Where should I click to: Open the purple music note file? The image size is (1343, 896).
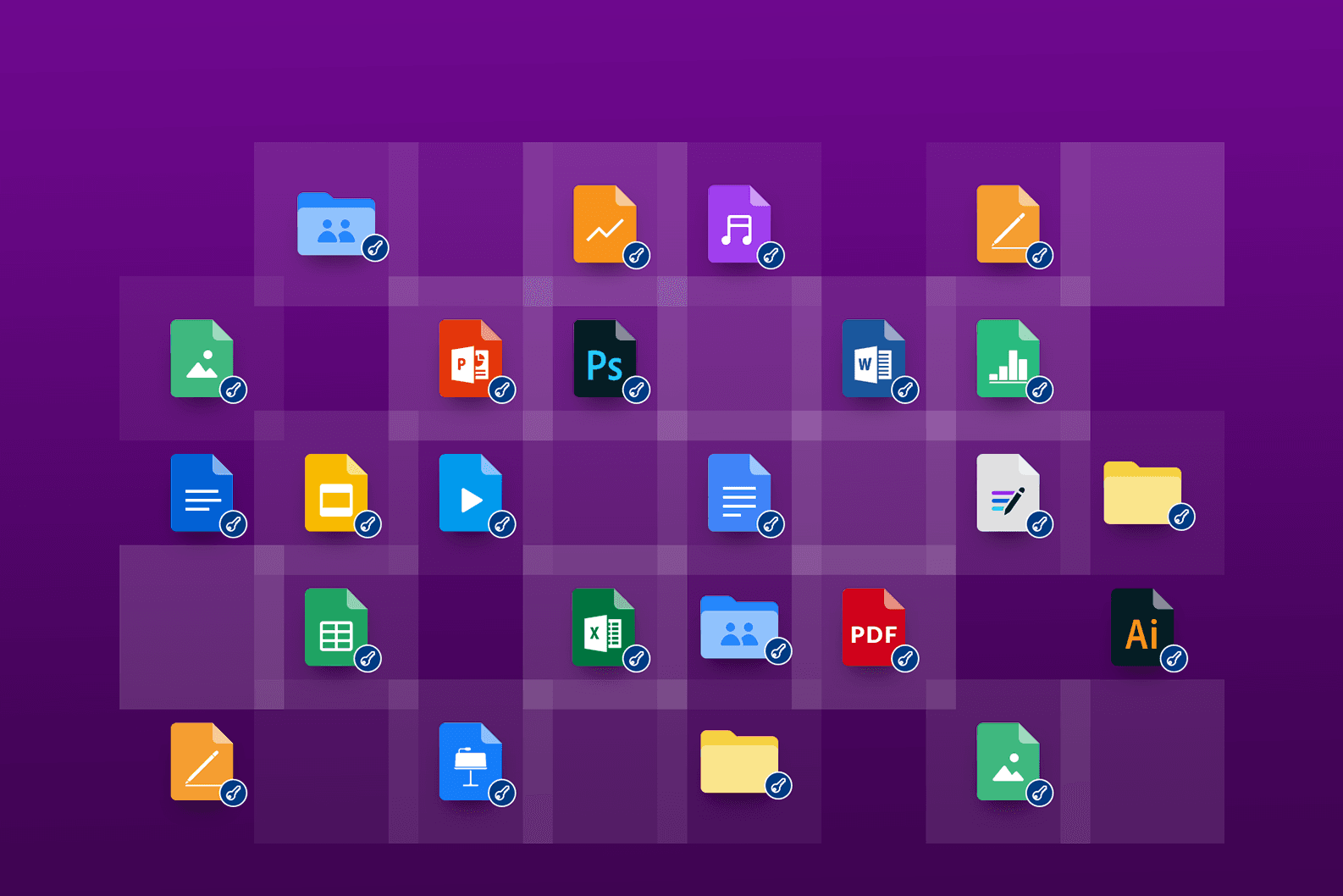click(x=739, y=224)
